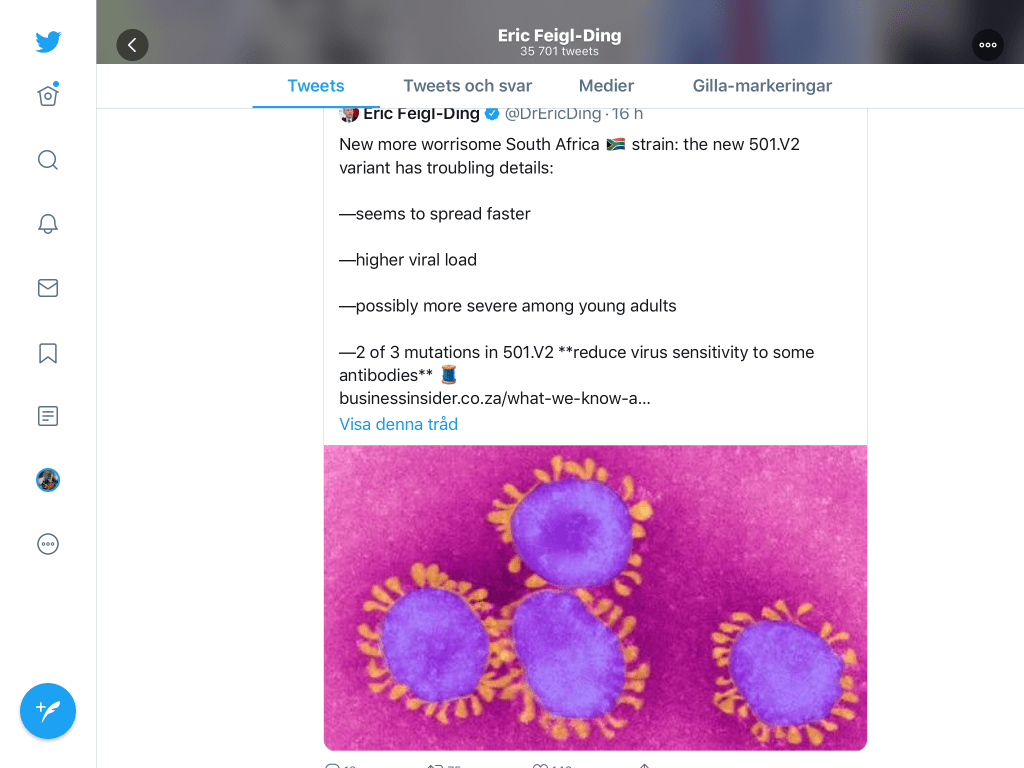Switch to Tweets och svar tab
This screenshot has height=768, width=1024.
tap(467, 86)
